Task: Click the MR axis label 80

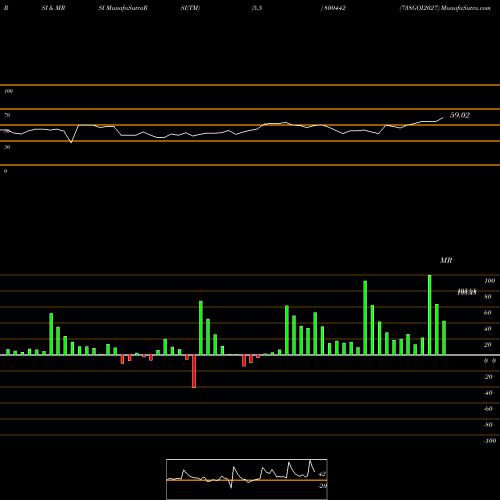Action: 488,297
